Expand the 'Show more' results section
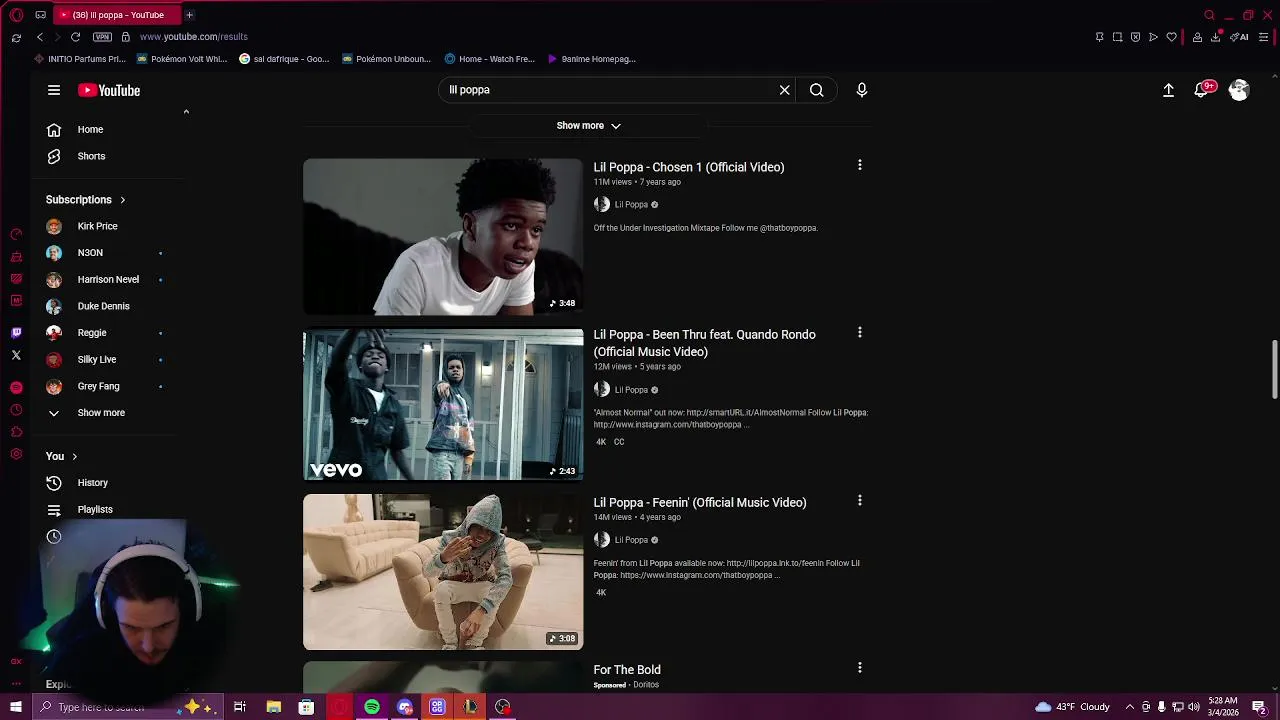Screen dimensions: 1280x720 point(588,126)
